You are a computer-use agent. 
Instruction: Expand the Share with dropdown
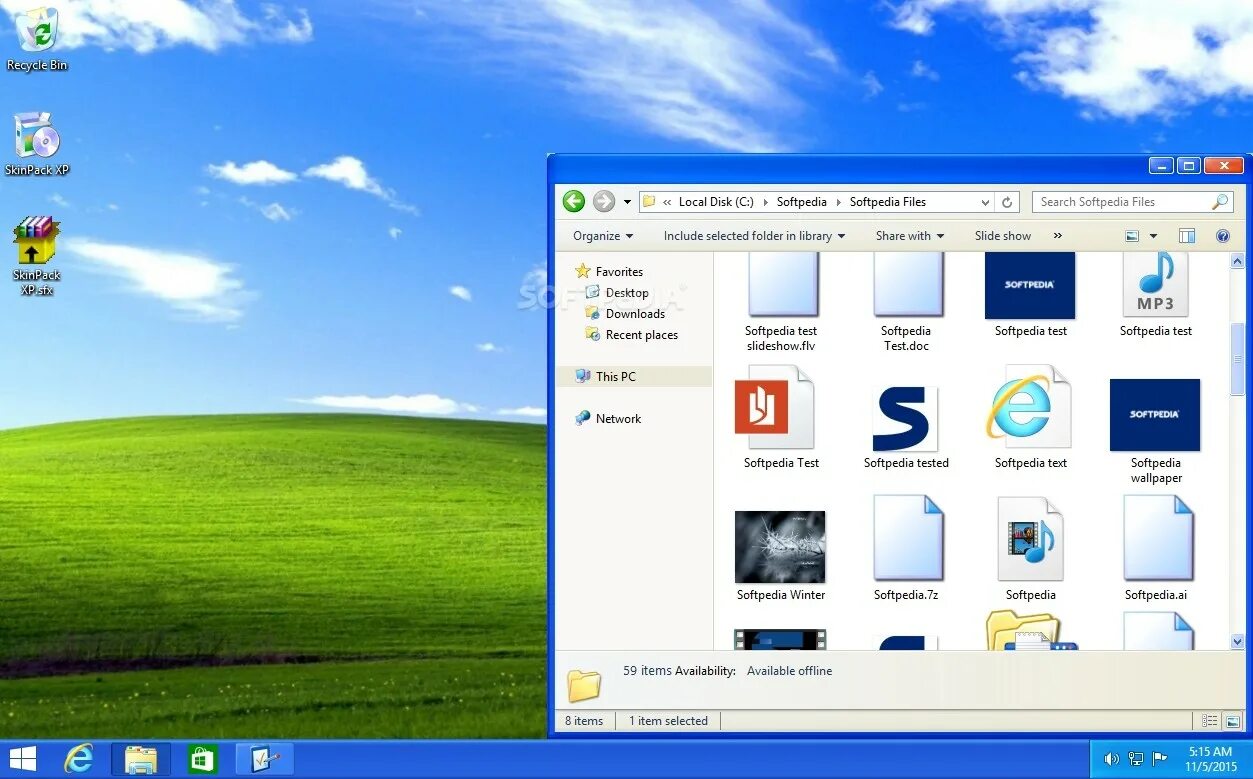tap(908, 236)
